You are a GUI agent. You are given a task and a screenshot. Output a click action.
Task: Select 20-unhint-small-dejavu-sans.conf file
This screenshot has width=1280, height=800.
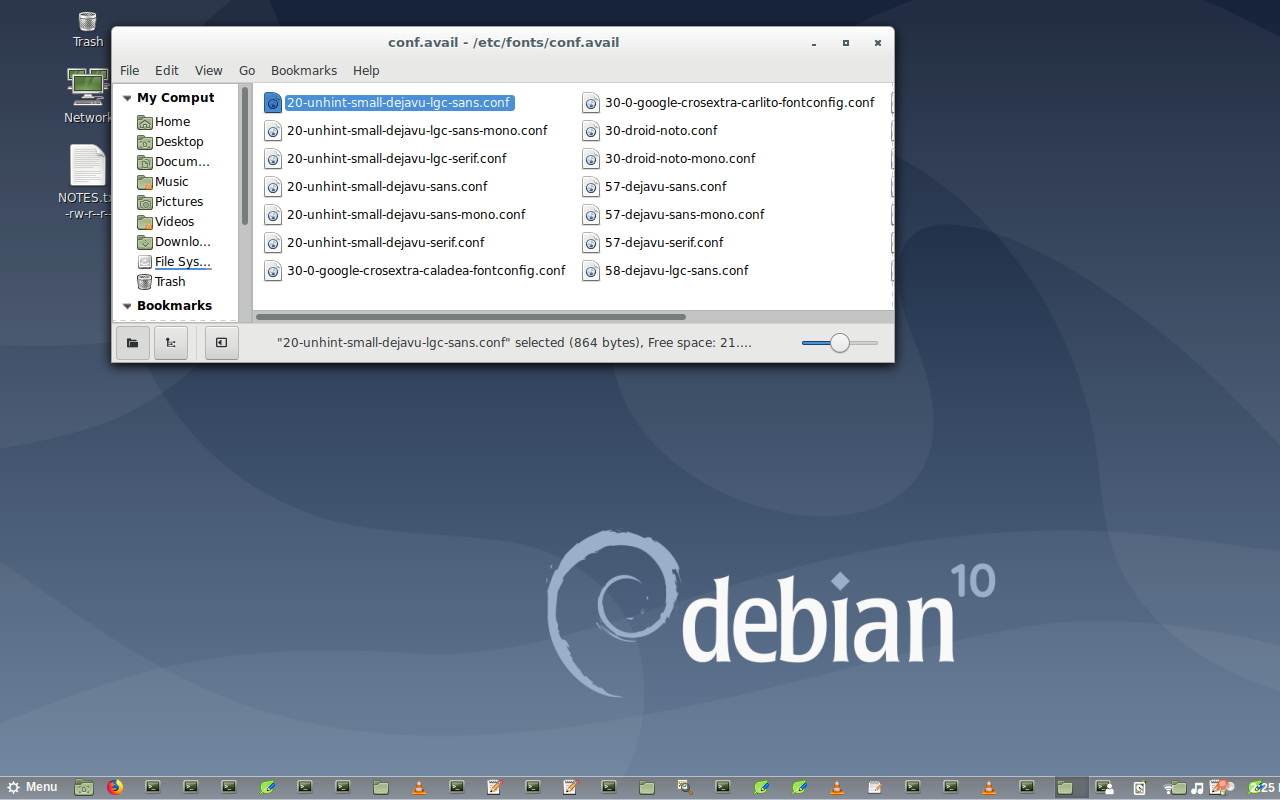click(x=376, y=186)
